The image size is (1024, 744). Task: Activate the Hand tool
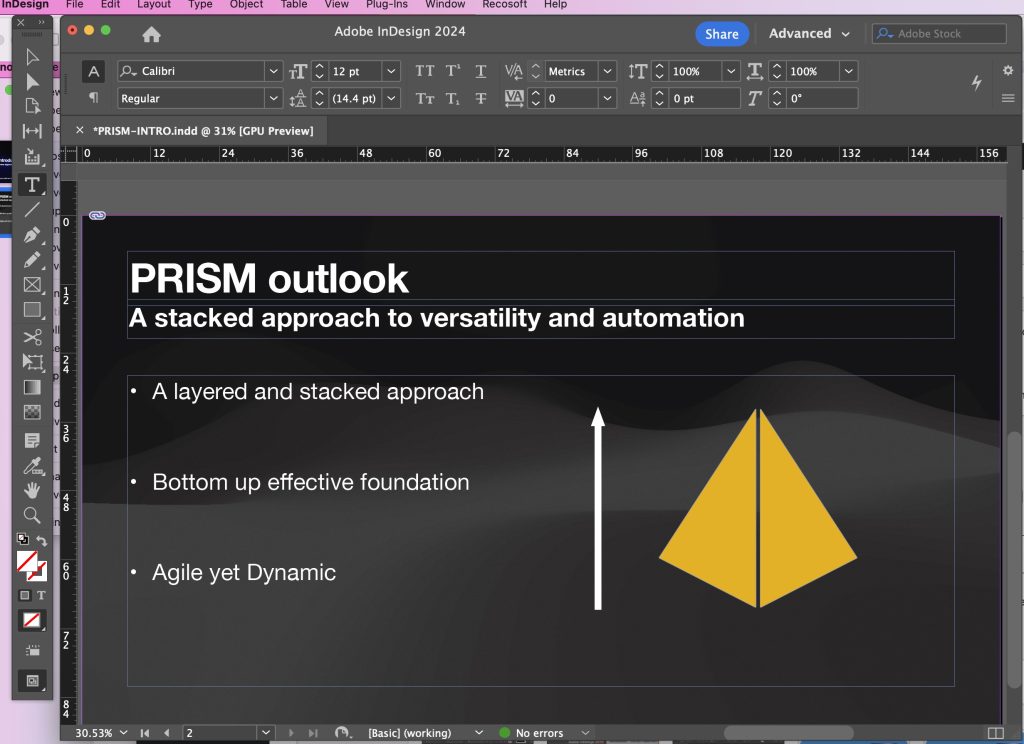click(32, 490)
